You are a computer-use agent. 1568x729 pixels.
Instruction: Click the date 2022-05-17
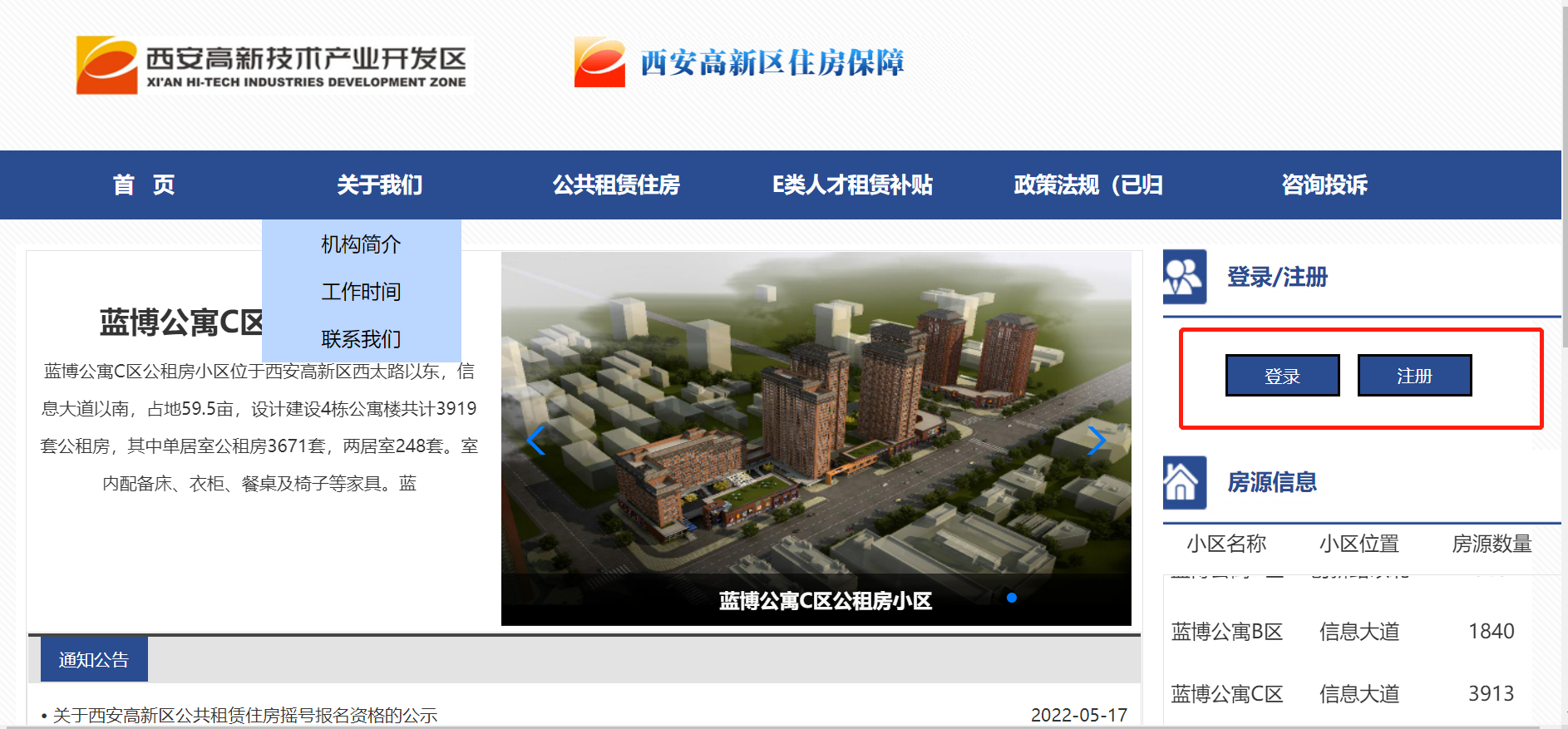tap(1079, 716)
